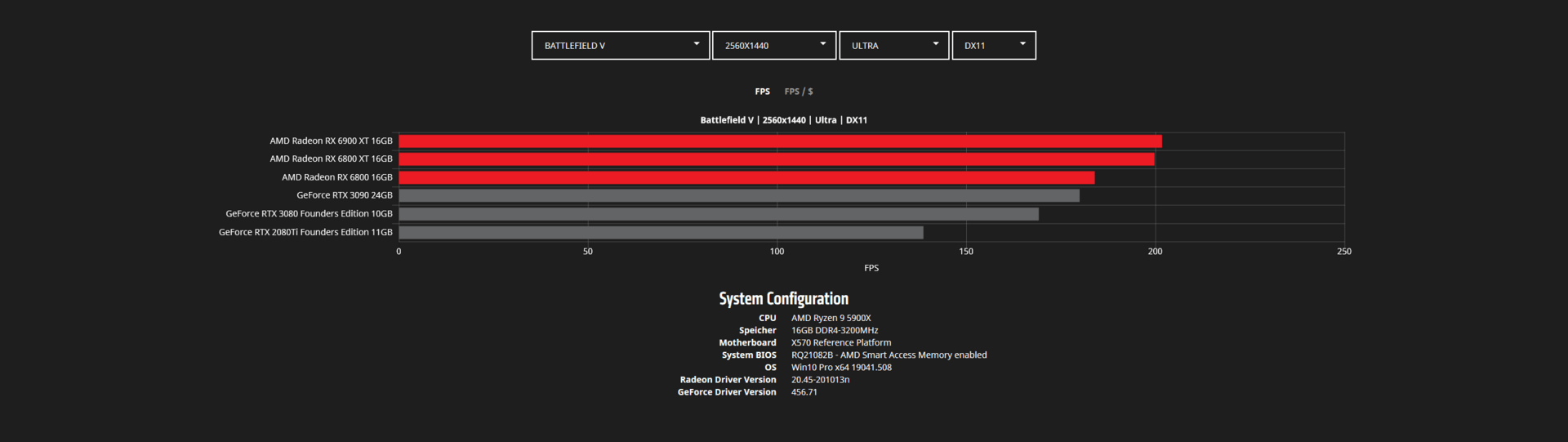Select the Radeon RX 6800 XT red bar
This screenshot has height=442, width=1568.
pyautogui.click(x=777, y=159)
